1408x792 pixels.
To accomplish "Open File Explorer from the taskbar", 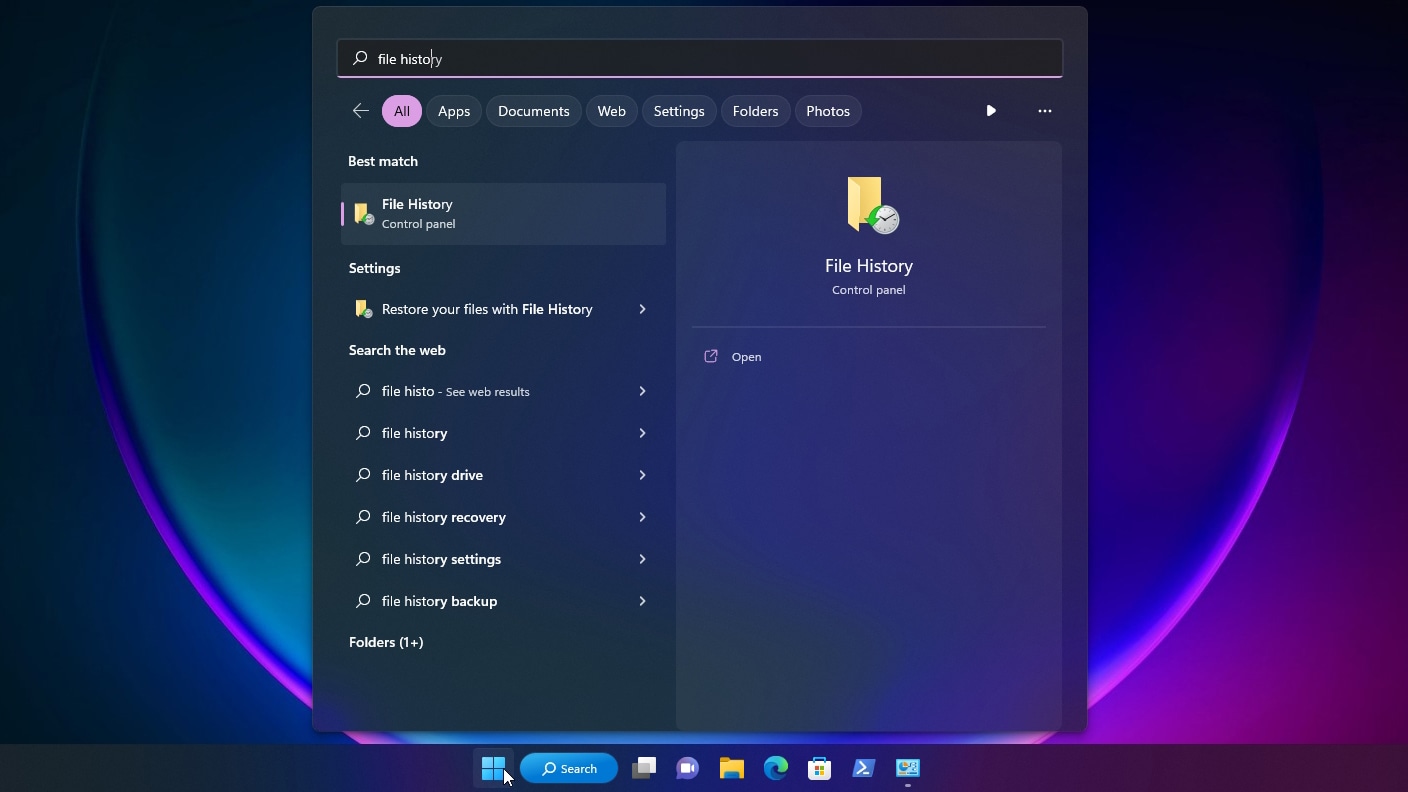I will 731,768.
